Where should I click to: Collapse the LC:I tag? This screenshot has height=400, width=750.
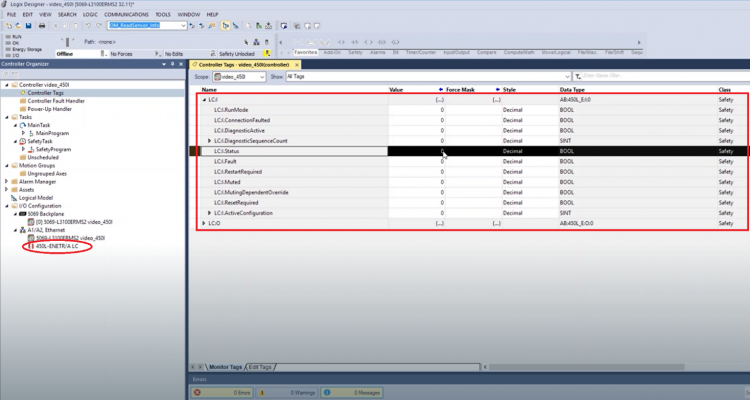click(x=204, y=100)
